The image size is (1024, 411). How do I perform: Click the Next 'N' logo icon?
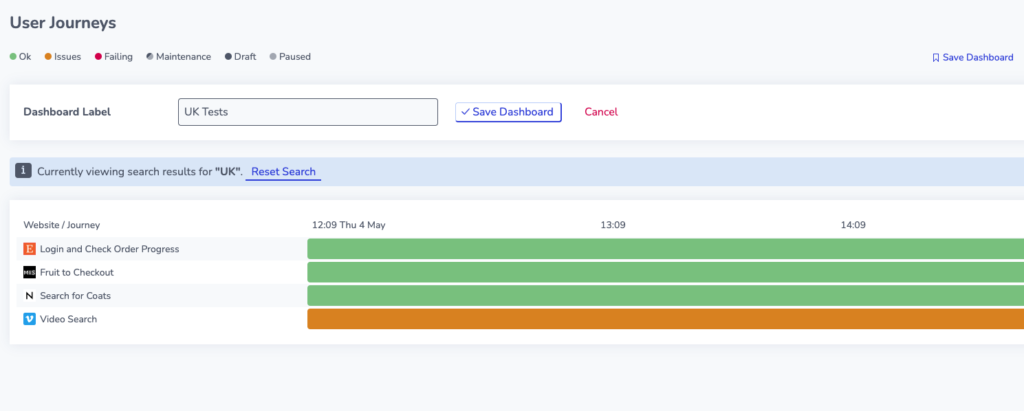(29, 296)
